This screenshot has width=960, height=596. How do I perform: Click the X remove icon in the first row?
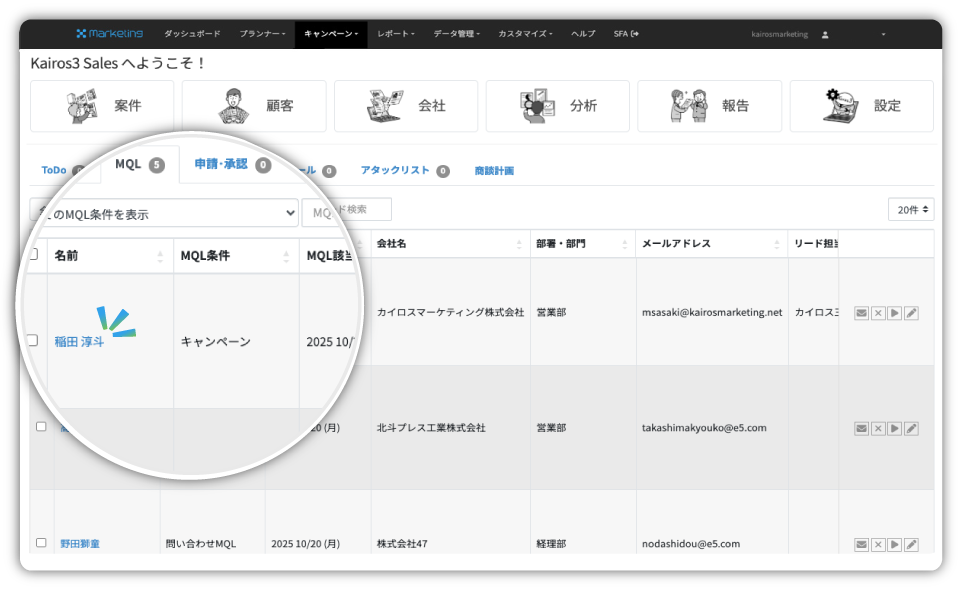[877, 312]
